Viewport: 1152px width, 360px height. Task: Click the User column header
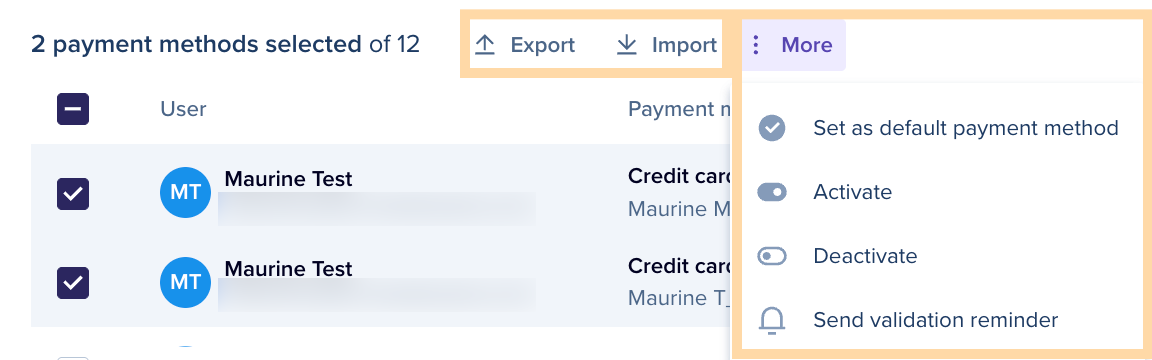183,109
